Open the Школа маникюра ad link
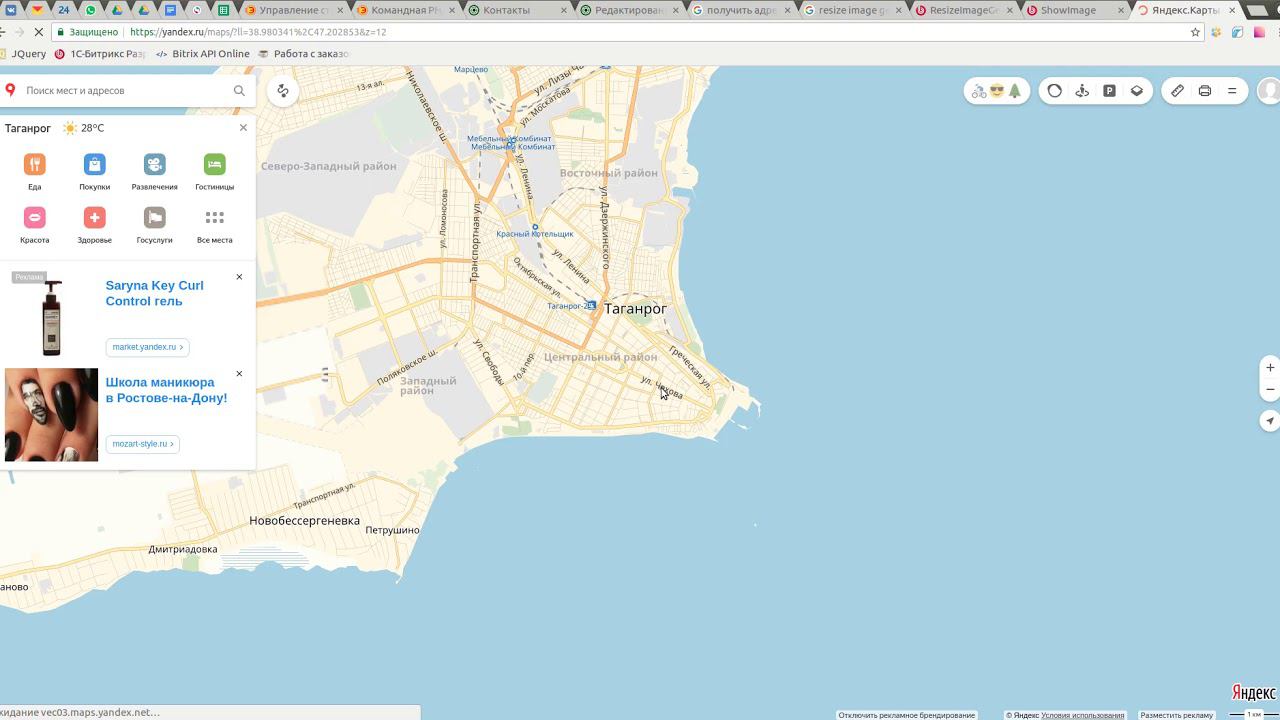 (x=166, y=390)
